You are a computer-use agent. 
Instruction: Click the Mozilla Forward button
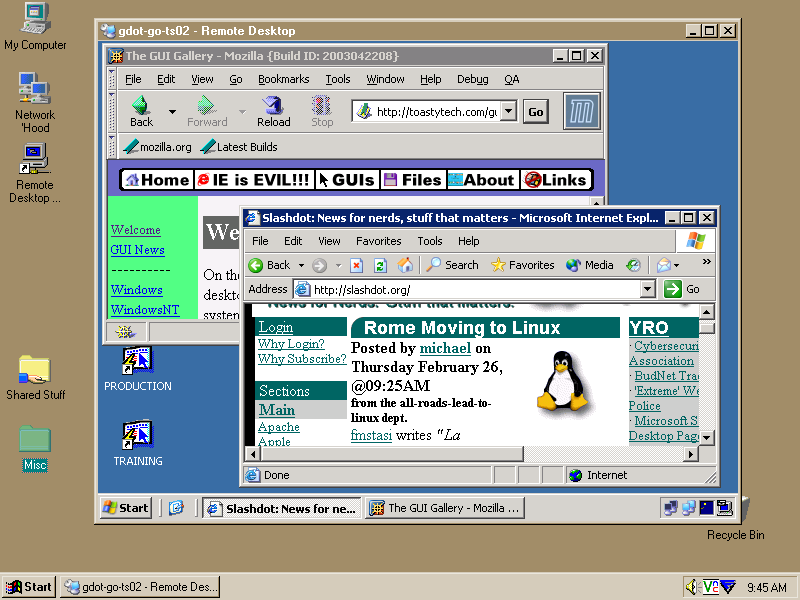click(x=207, y=111)
